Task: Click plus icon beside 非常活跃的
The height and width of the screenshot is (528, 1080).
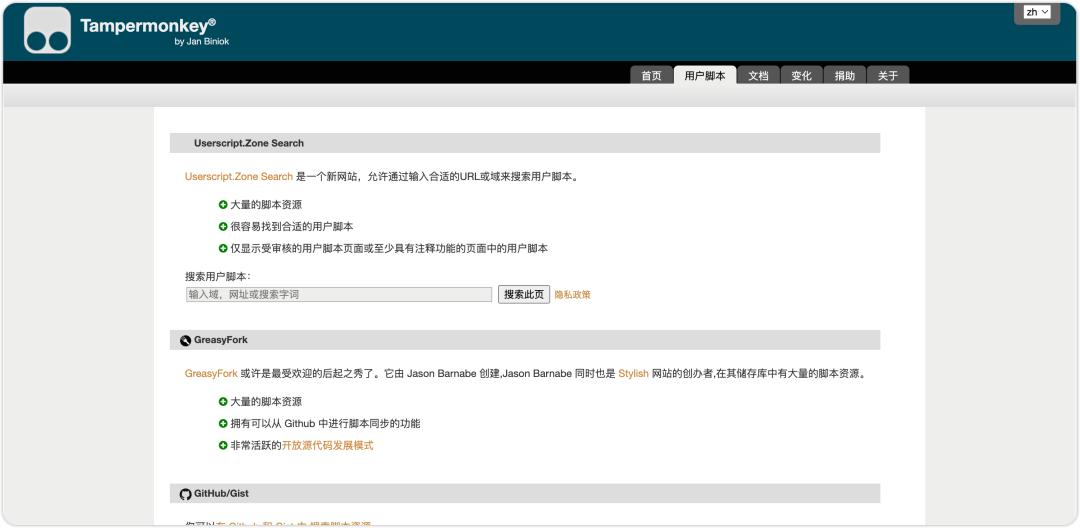Action: 223,445
